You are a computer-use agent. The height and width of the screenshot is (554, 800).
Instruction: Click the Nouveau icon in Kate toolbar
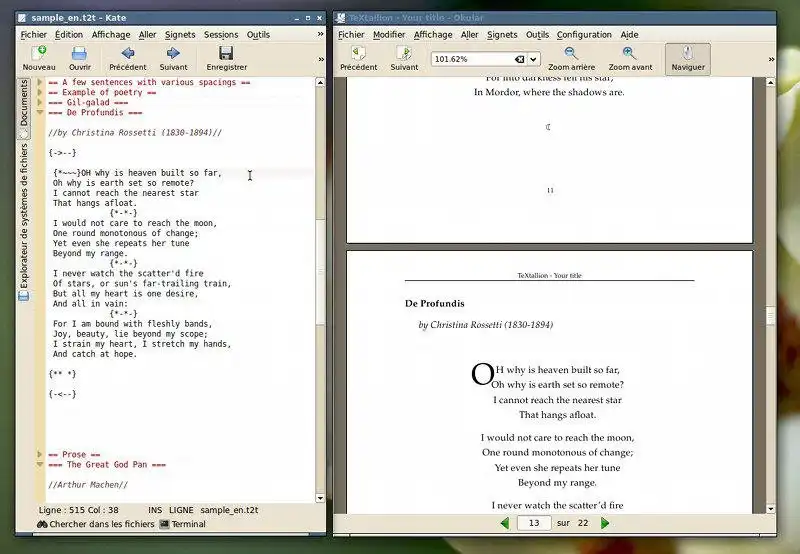[39, 53]
